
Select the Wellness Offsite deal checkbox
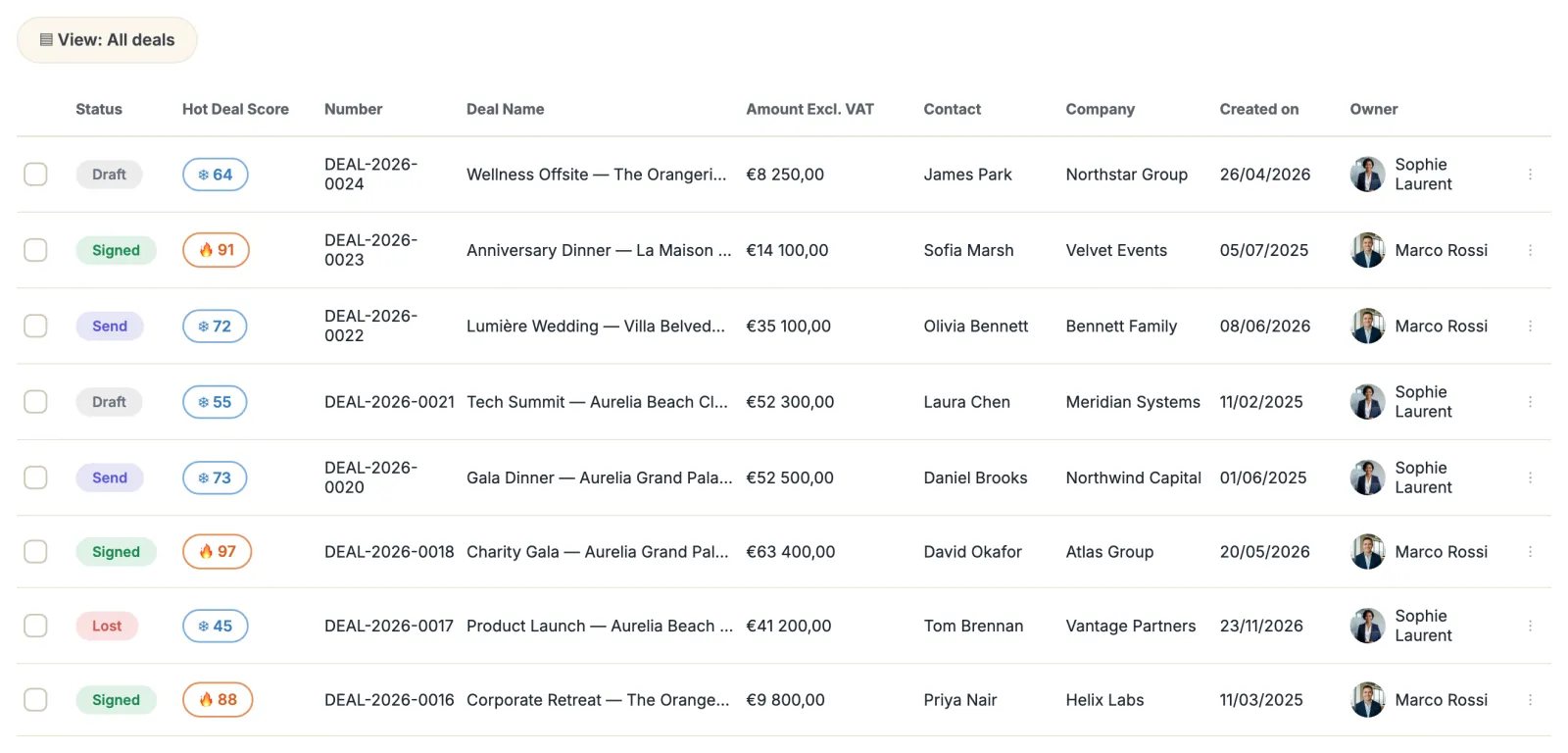point(35,175)
